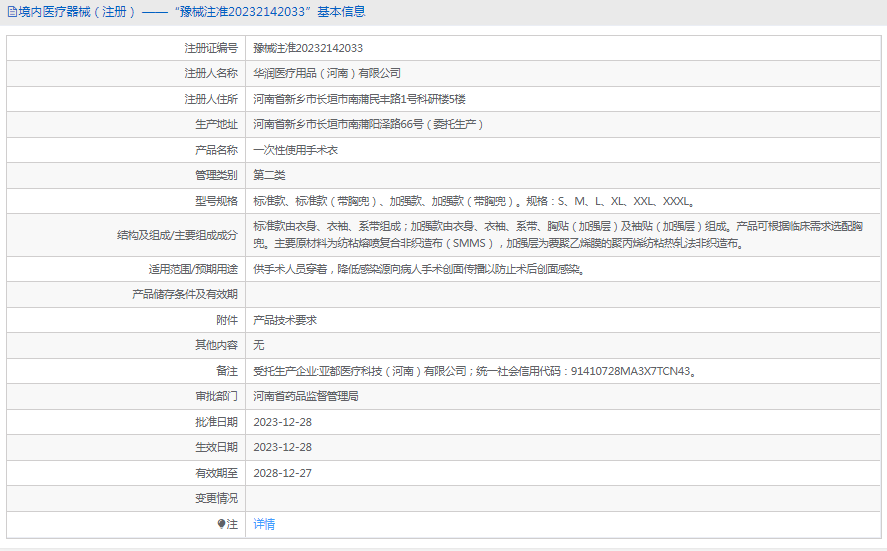Click the 产品名称 label
This screenshot has width=887, height=551.
[216, 150]
